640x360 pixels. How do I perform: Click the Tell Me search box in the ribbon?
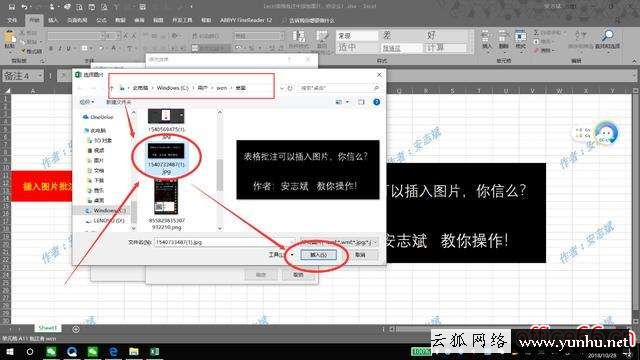tap(311, 20)
